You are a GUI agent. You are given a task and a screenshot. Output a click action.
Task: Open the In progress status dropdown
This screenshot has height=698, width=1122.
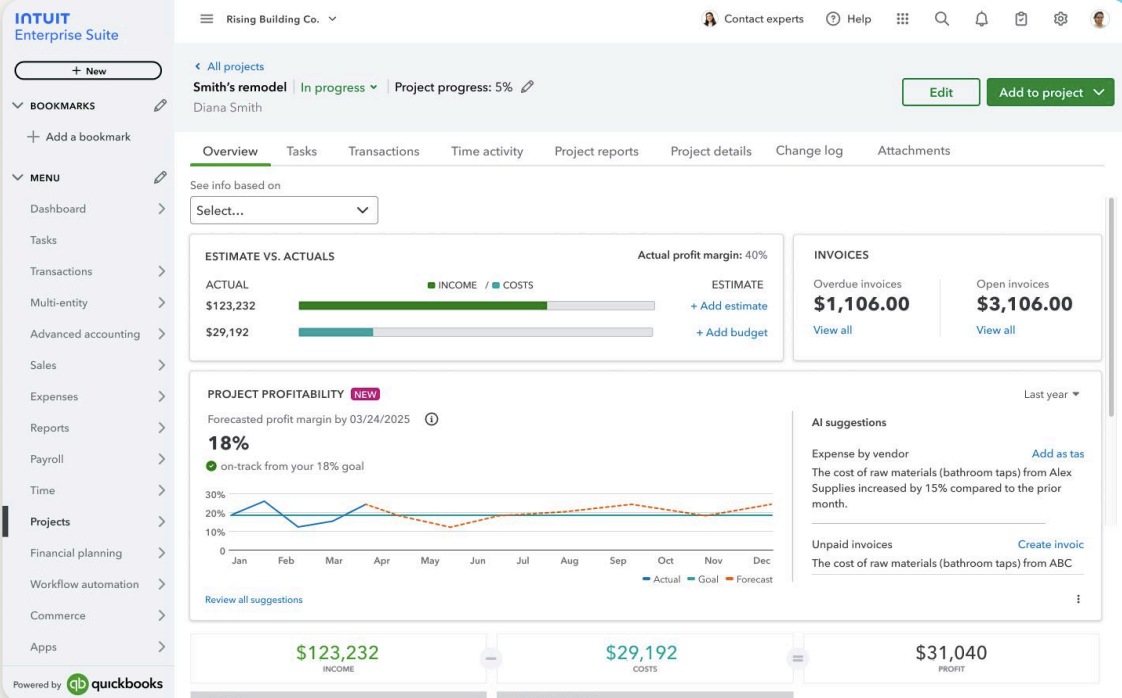coord(339,87)
